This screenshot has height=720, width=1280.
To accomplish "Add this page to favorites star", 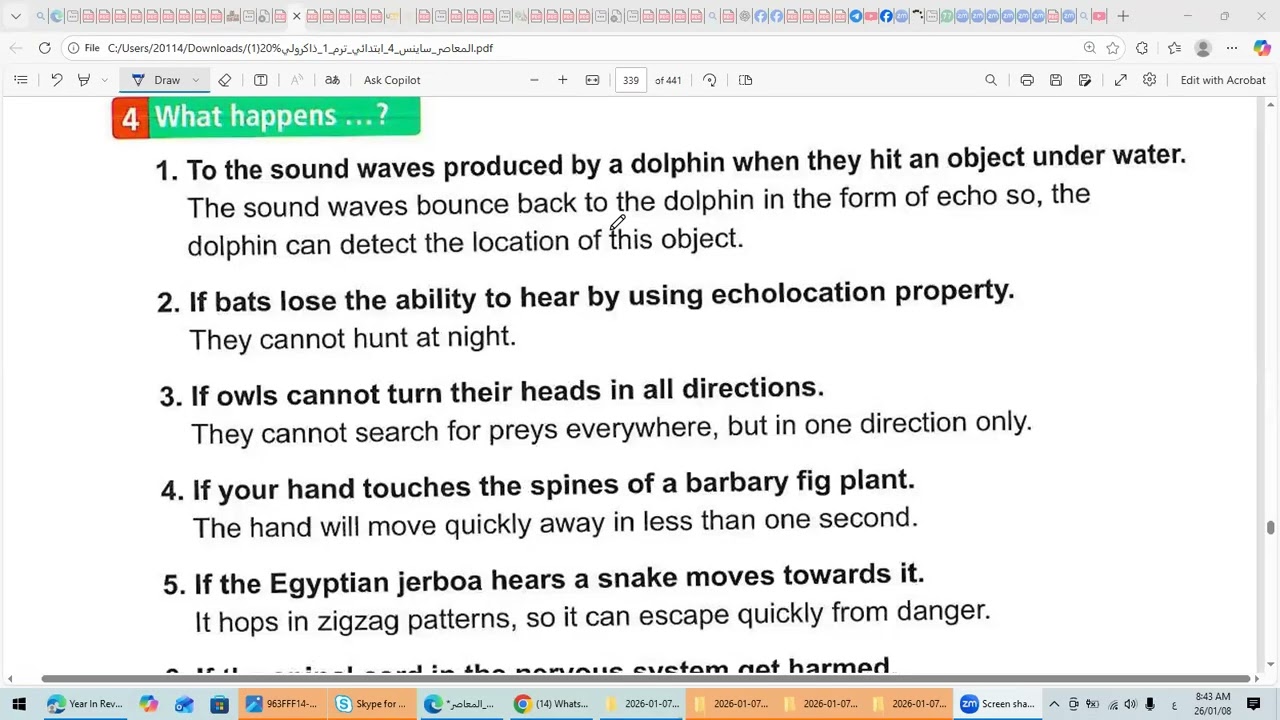I will (1113, 48).
